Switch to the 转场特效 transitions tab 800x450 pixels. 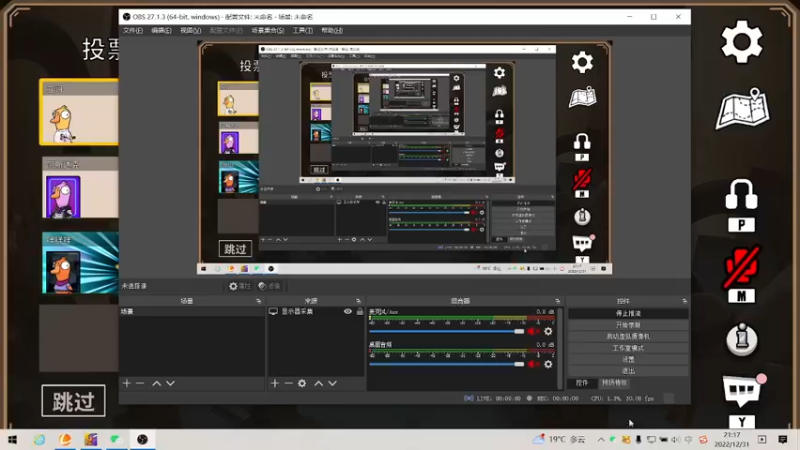point(614,383)
